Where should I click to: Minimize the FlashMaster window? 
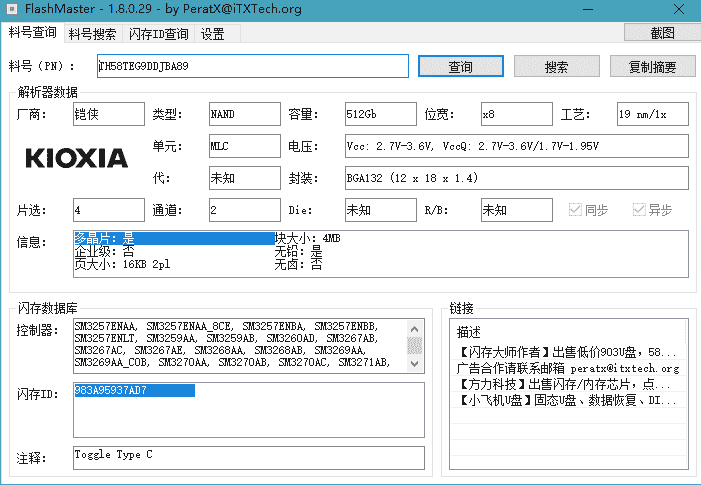click(588, 9)
